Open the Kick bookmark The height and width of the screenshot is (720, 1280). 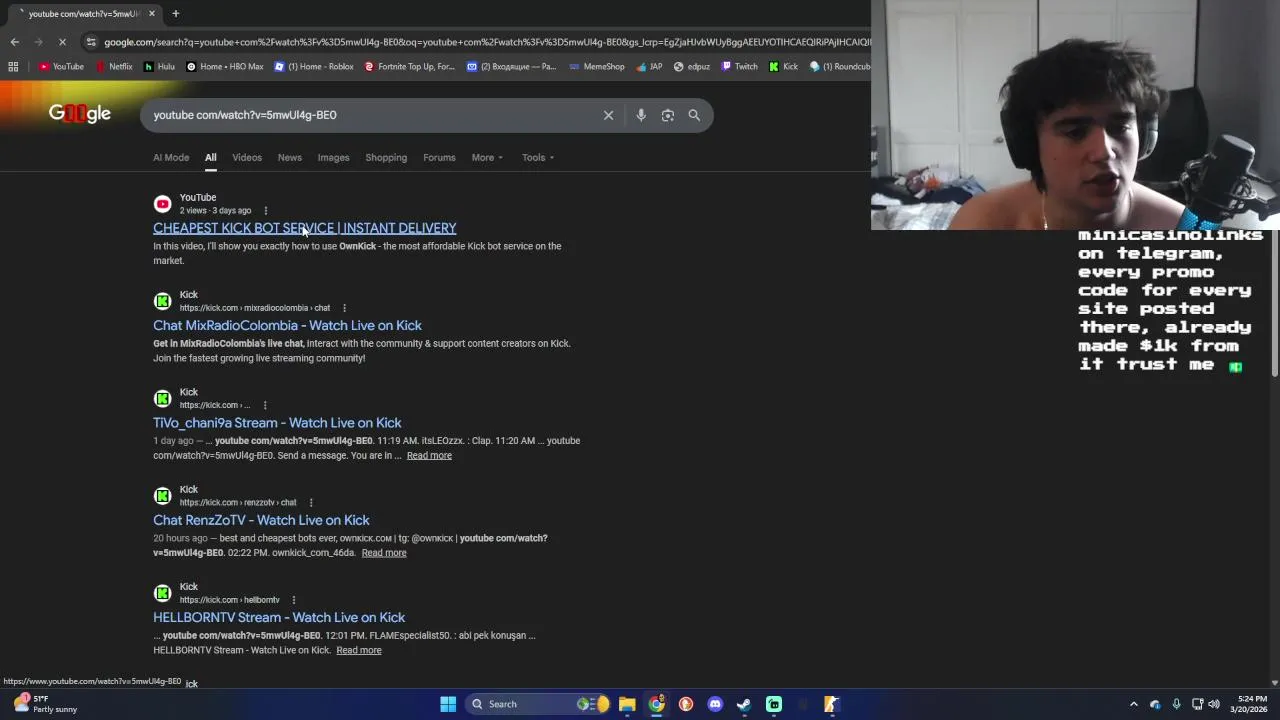point(784,67)
